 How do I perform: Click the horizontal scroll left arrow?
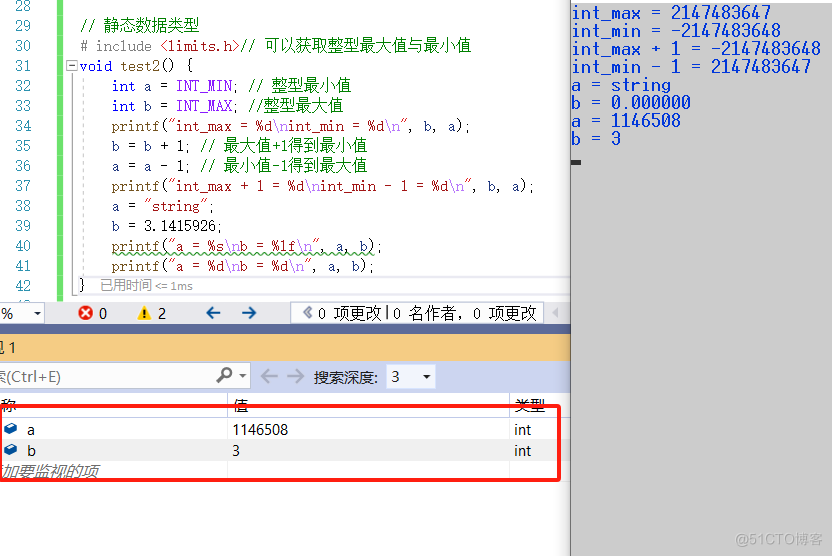tap(555, 313)
